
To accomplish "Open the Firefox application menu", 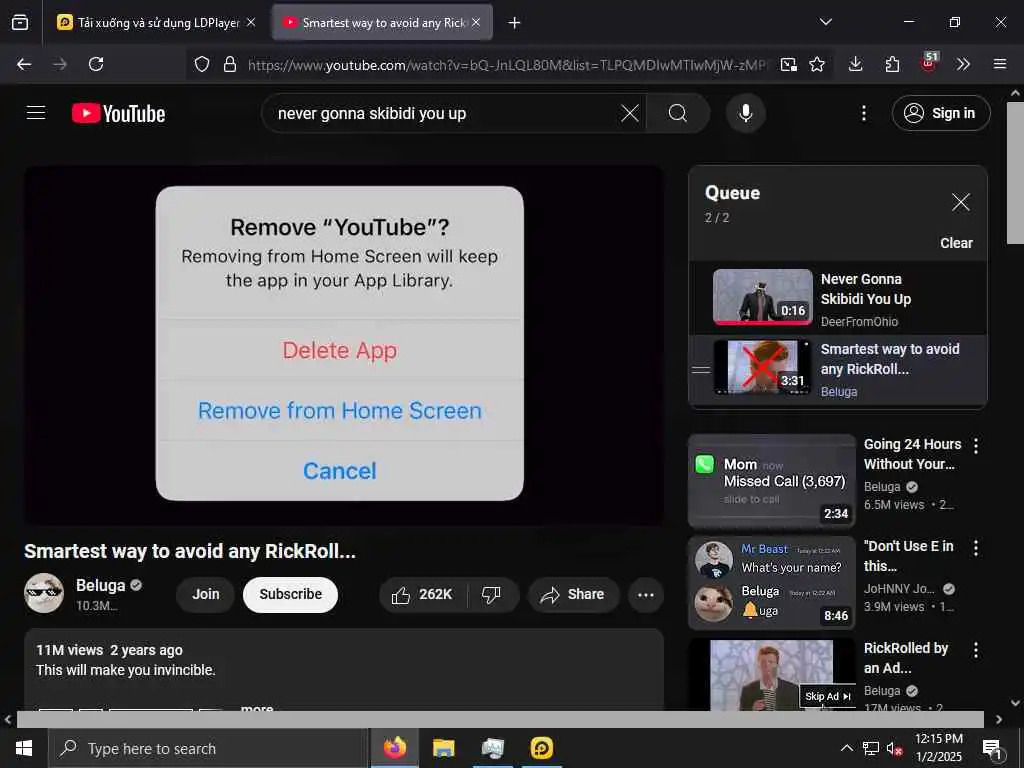I will (x=1000, y=64).
